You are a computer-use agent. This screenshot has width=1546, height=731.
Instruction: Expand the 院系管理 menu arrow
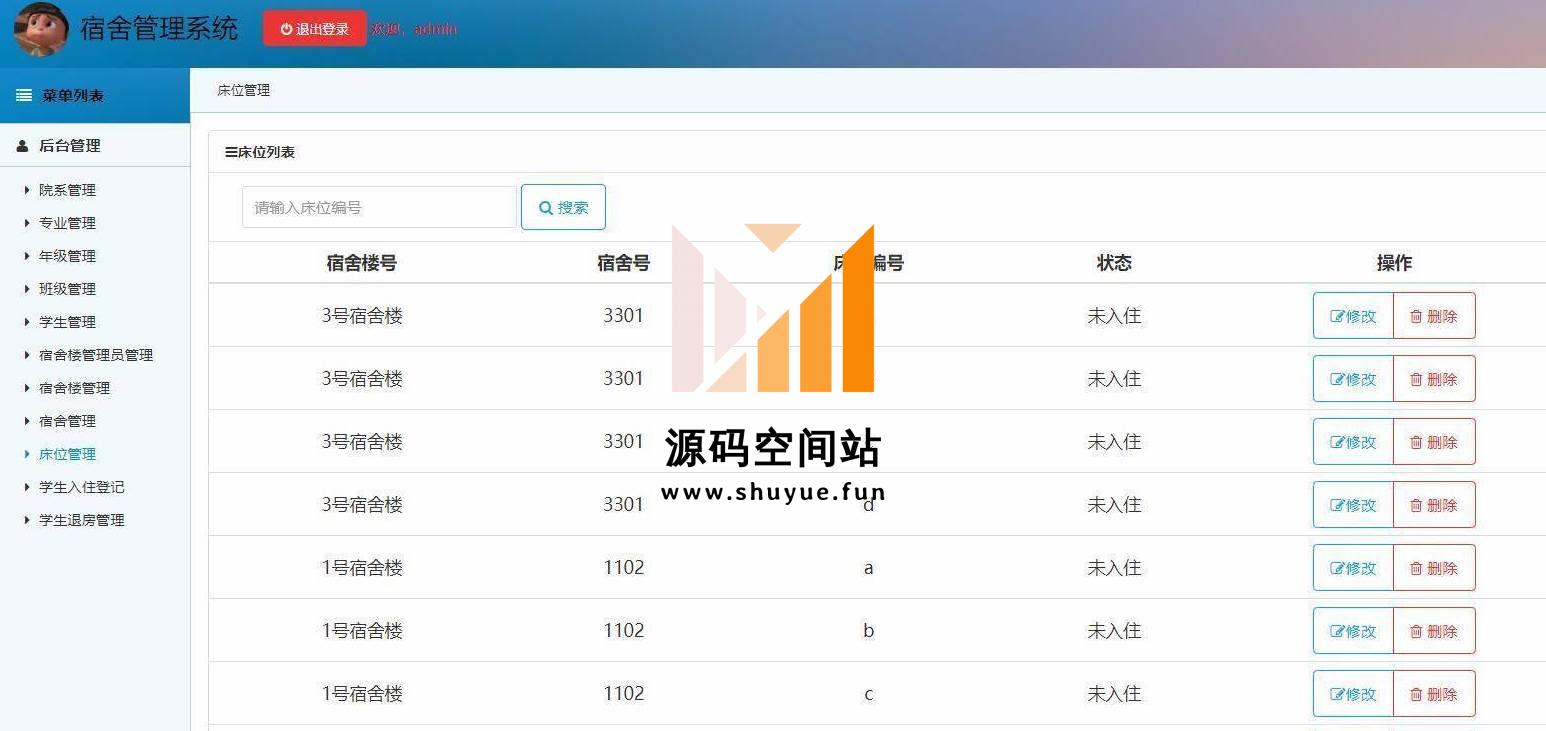pyautogui.click(x=27, y=190)
